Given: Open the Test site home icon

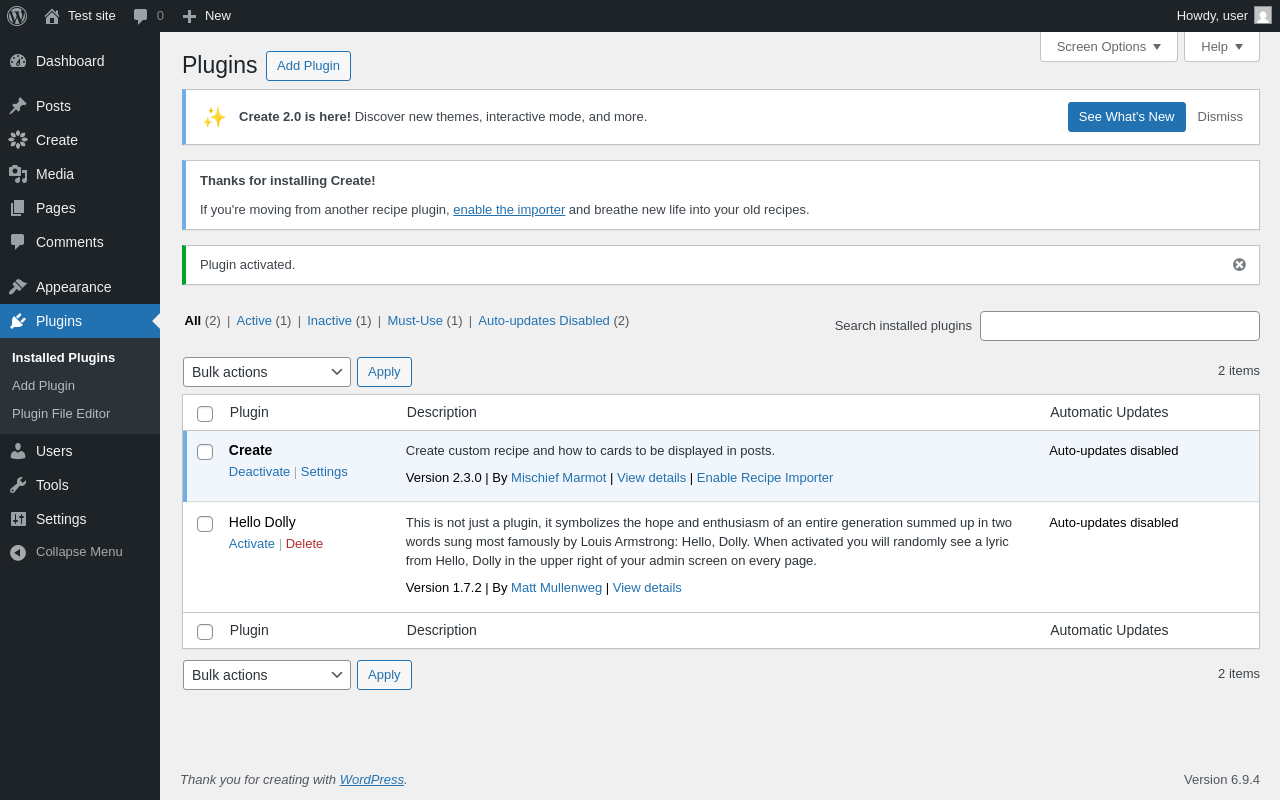Looking at the screenshot, I should point(52,16).
